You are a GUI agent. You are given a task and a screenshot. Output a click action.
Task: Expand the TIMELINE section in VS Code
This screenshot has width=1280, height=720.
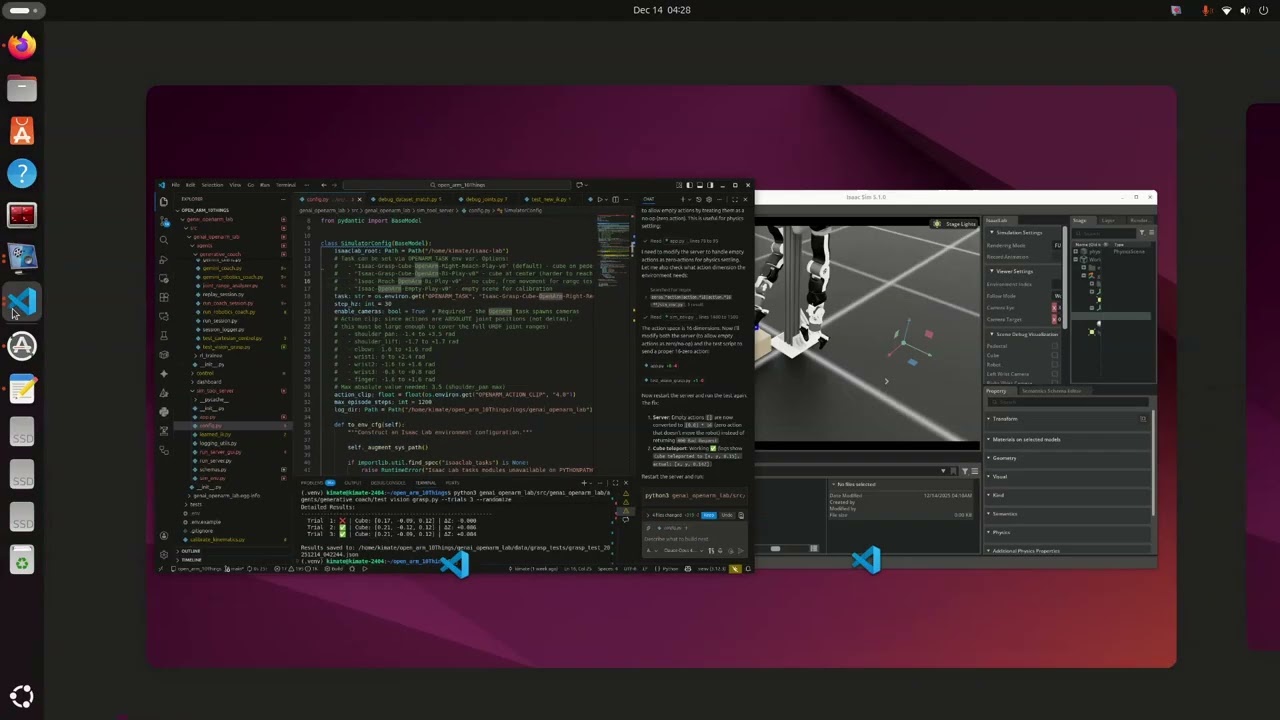click(x=190, y=560)
